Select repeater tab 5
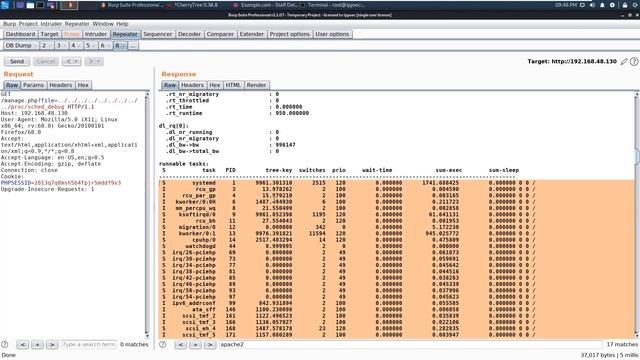 coord(90,46)
